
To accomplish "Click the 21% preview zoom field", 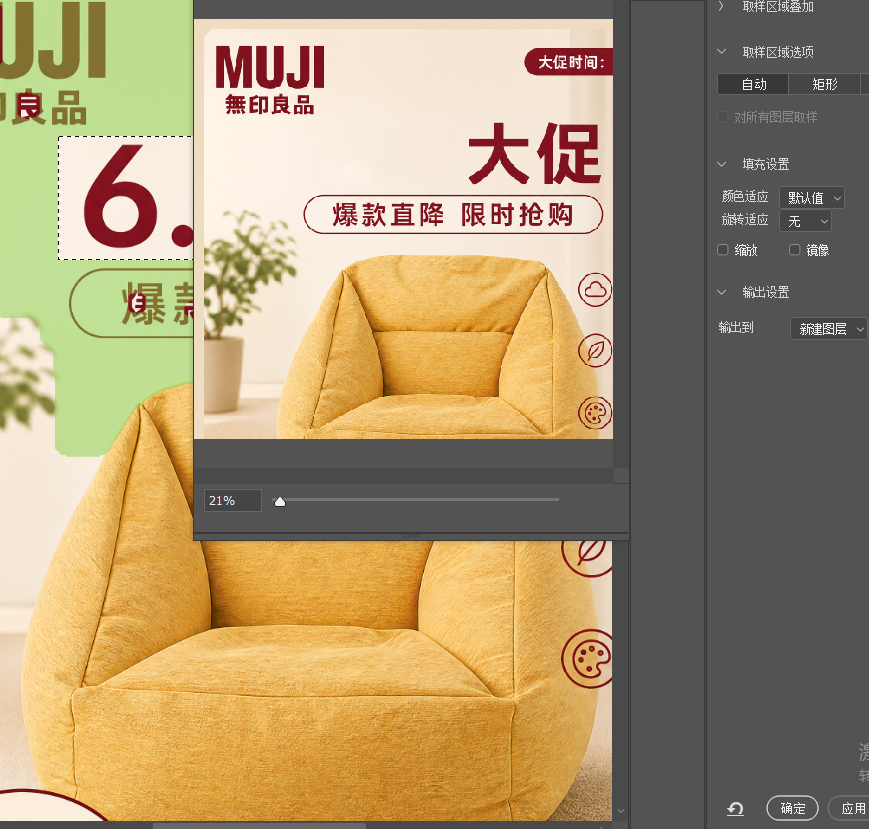I will 233,500.
